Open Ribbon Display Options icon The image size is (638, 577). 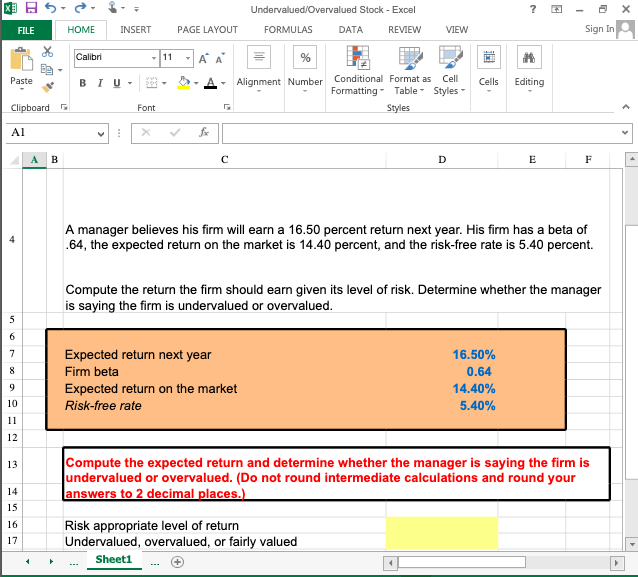point(556,9)
